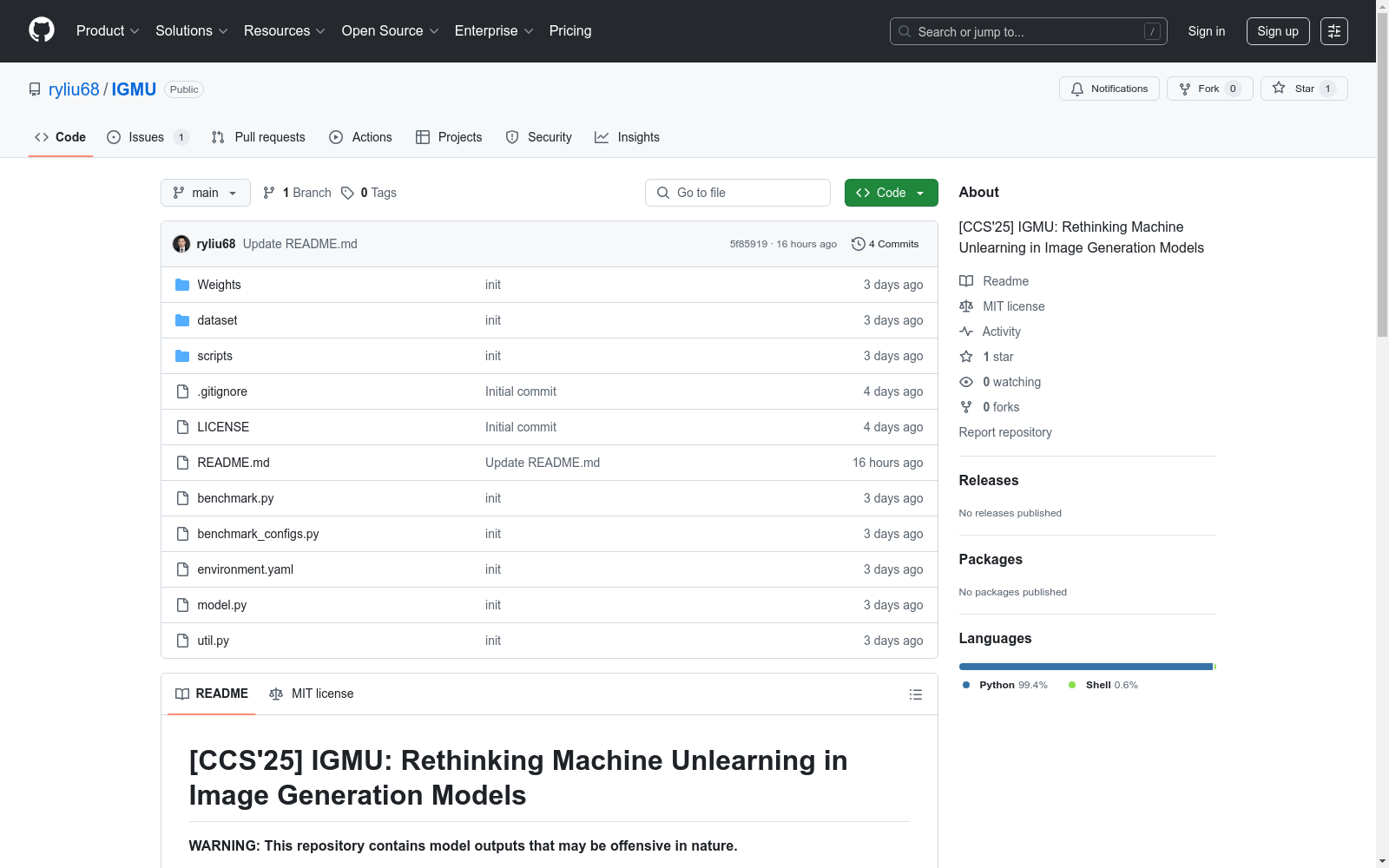Click the Python blue color dot in Languages
Screen dimensions: 1389x868
point(966,685)
